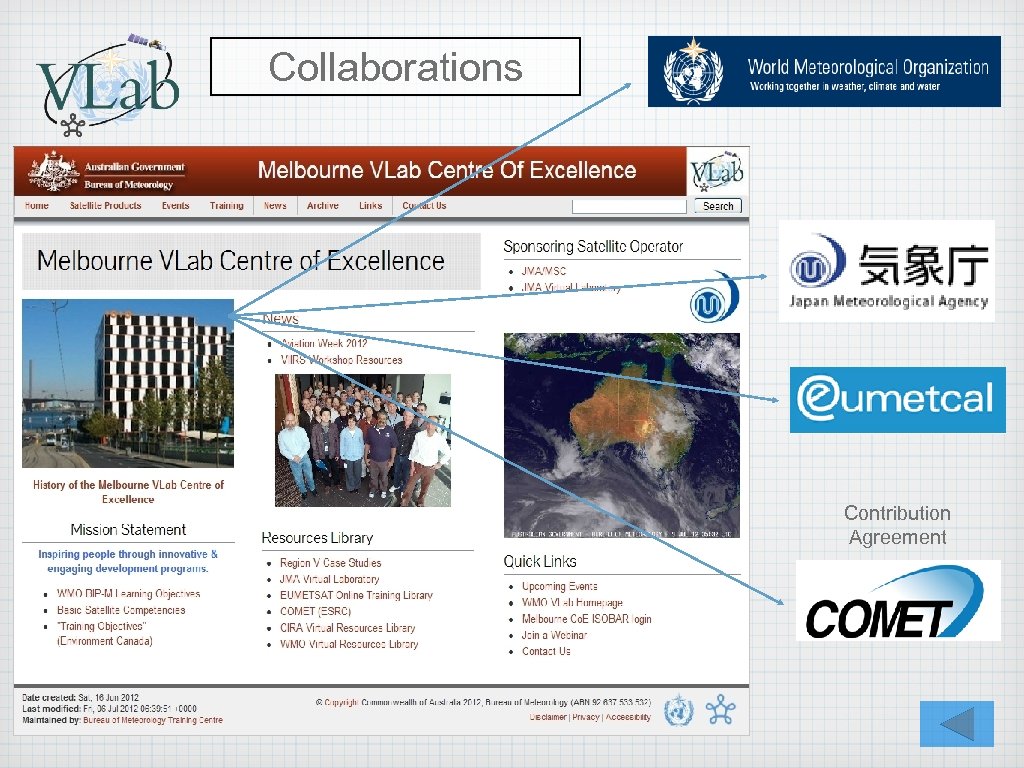Image resolution: width=1024 pixels, height=768 pixels.
Task: Open the News menu item
Action: pos(275,206)
